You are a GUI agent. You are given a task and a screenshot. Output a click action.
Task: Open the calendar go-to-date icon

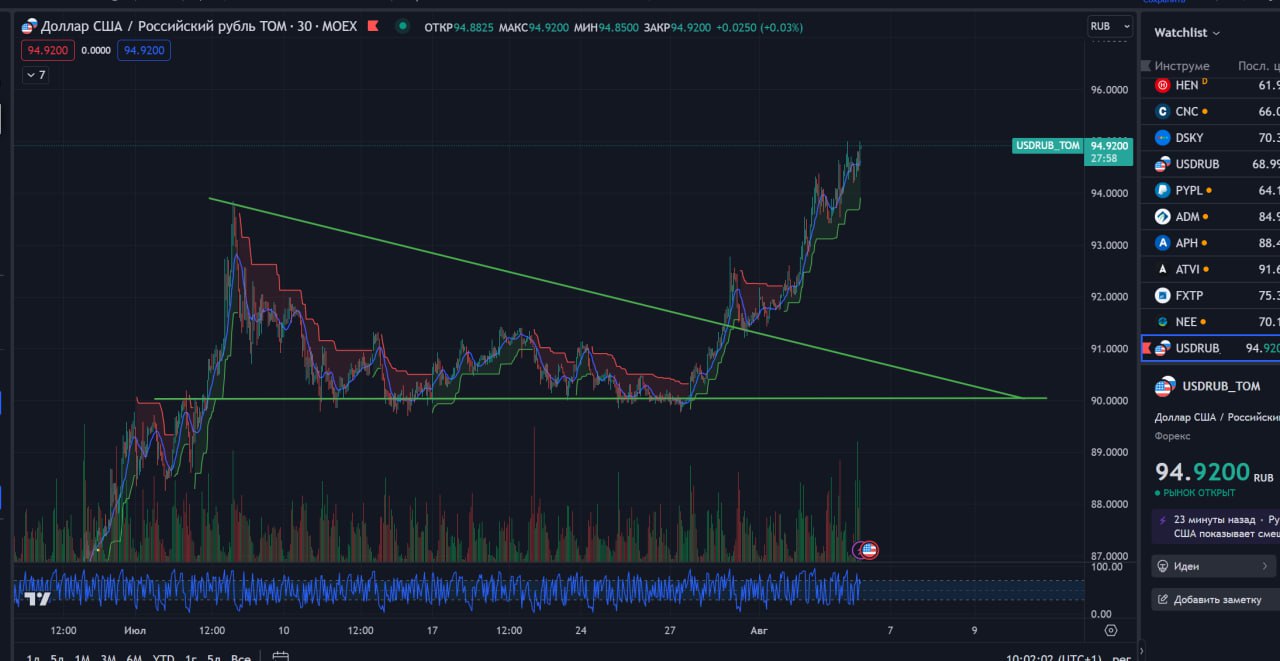tap(281, 657)
